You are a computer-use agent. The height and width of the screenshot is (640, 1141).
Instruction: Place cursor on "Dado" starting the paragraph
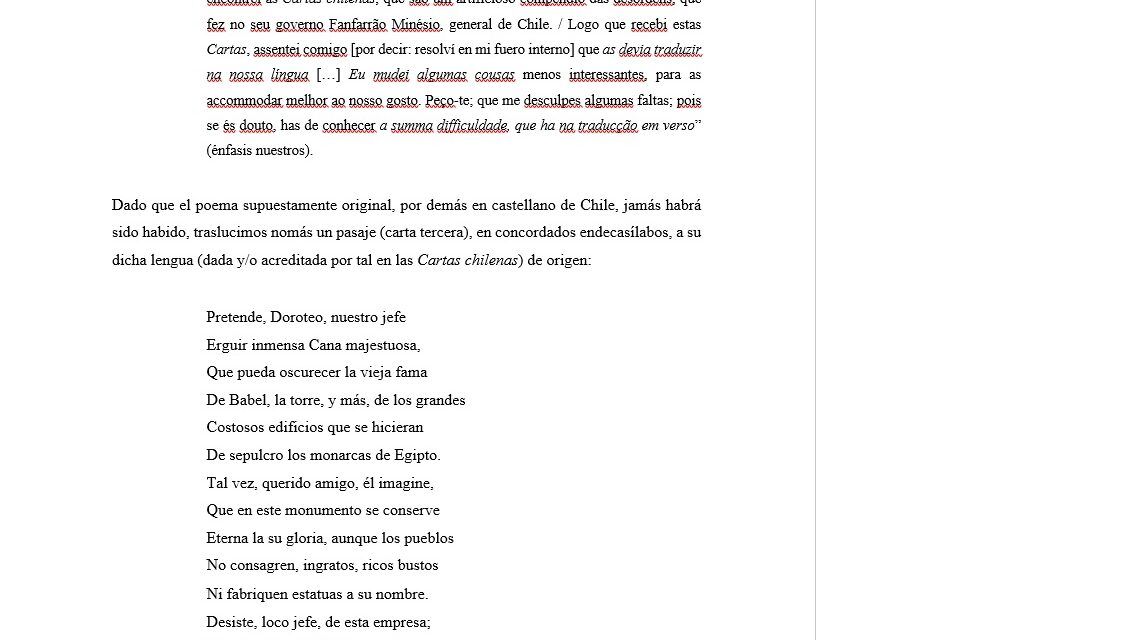click(x=129, y=205)
